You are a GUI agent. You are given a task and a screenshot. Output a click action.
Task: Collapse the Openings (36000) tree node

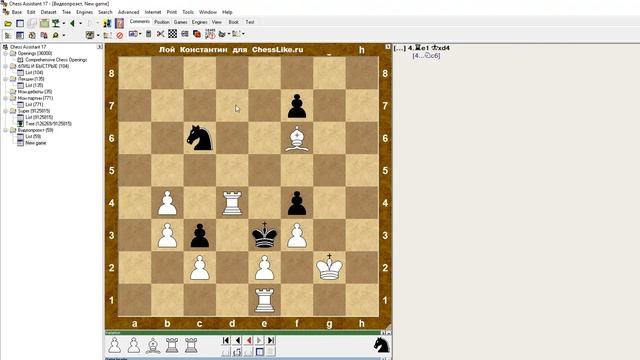5,53
